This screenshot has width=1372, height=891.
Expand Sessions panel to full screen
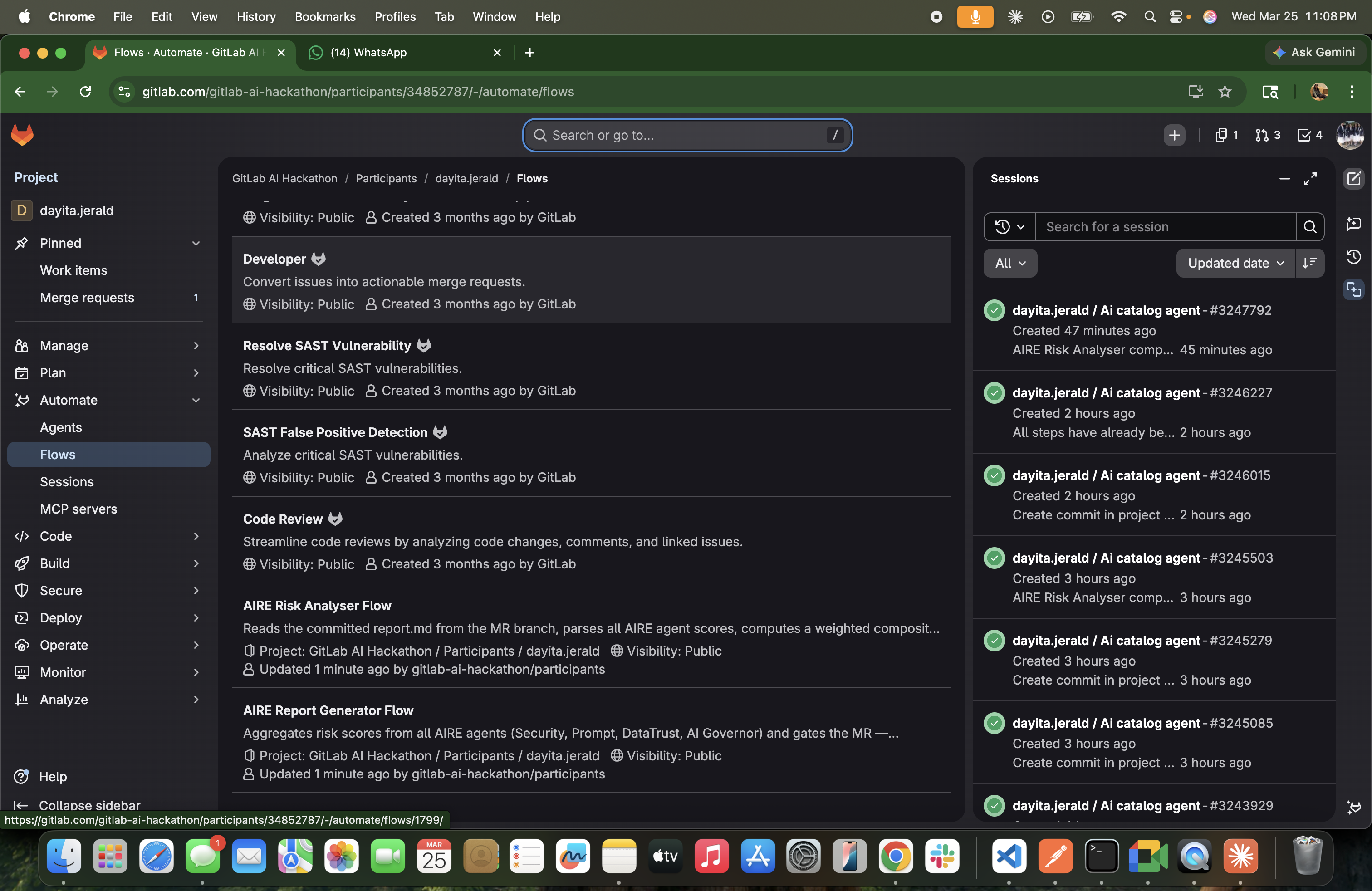pos(1310,179)
